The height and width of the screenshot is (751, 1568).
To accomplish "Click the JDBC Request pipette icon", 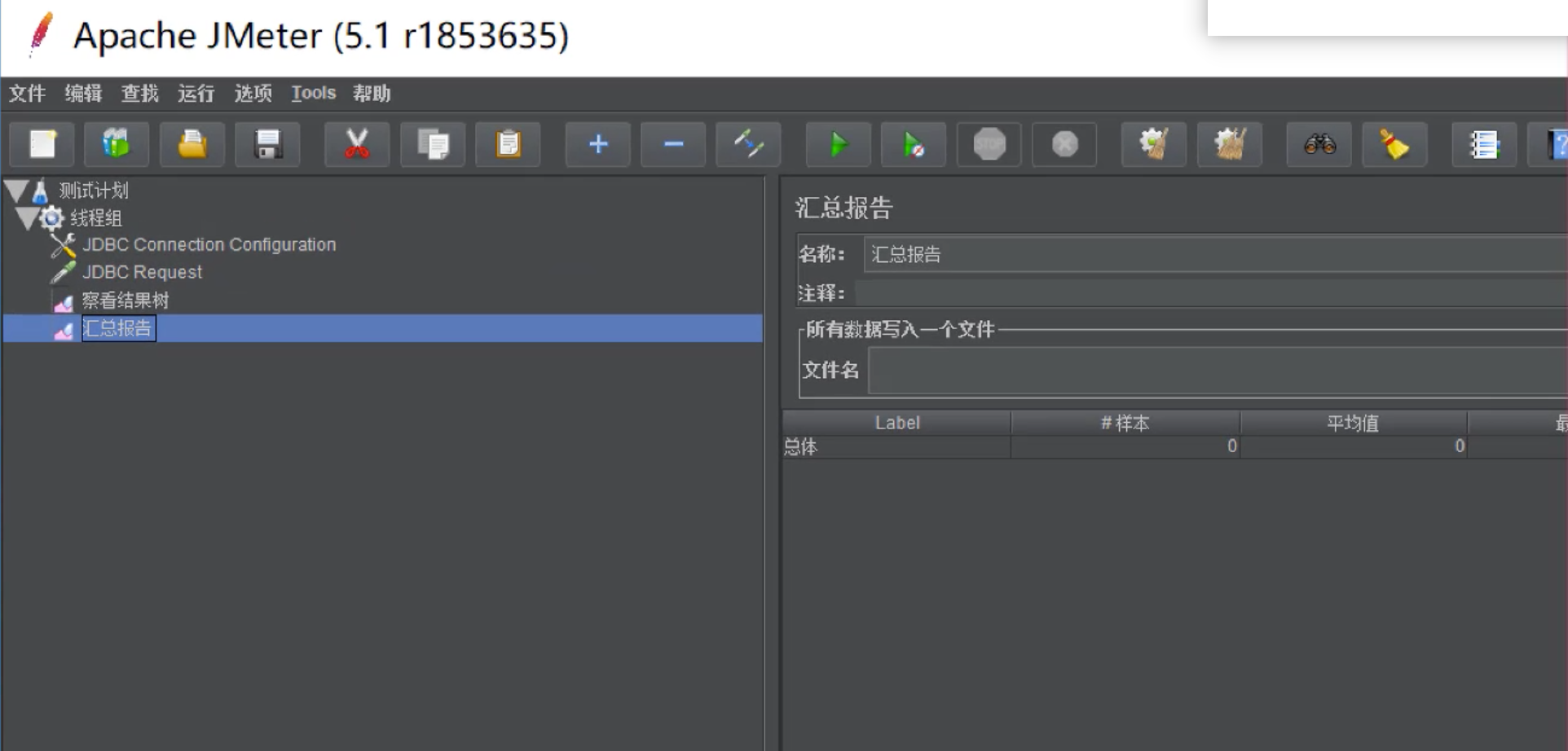I will 63,272.
